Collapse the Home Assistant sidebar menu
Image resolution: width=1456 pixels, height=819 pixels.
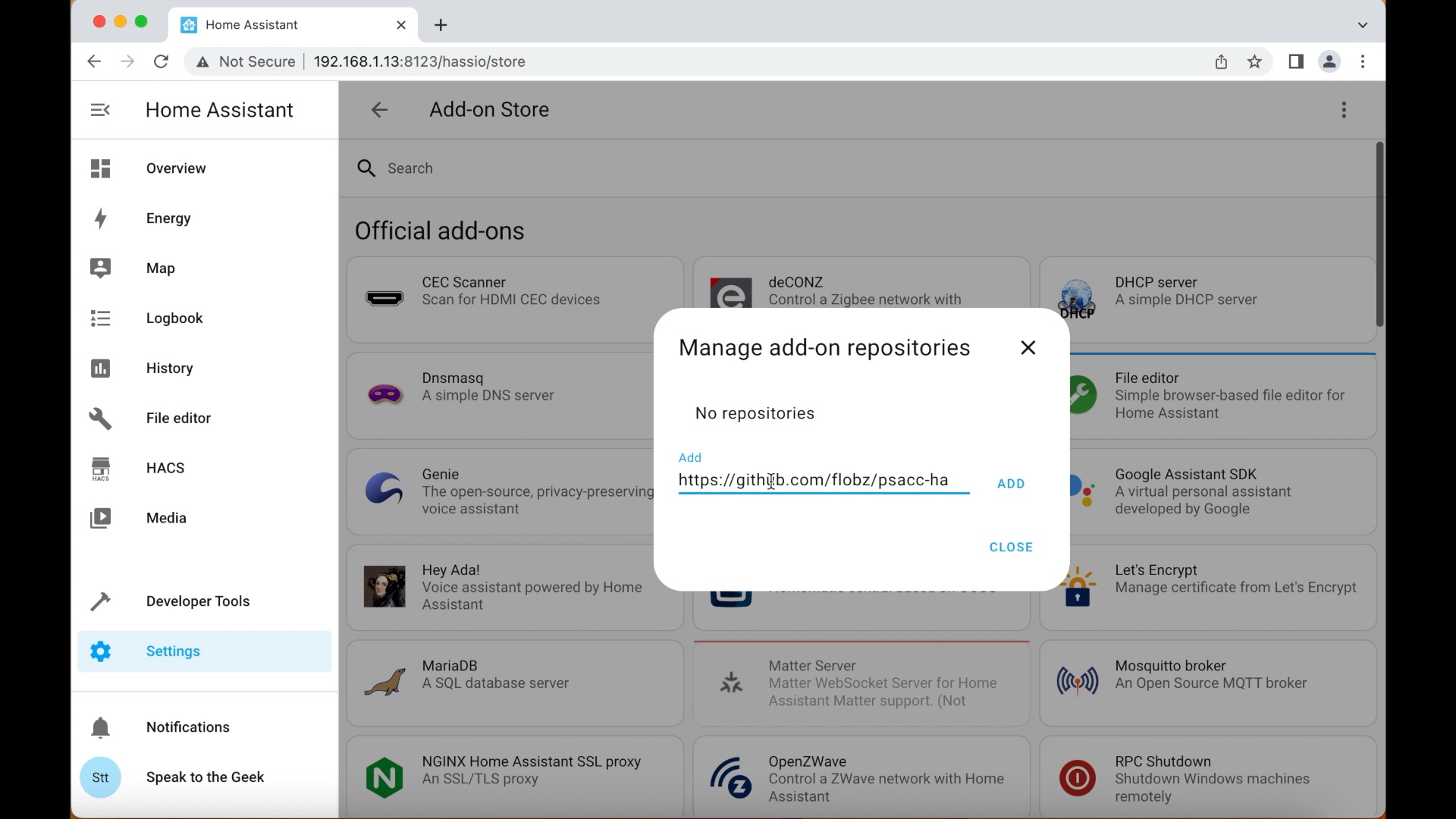click(100, 110)
